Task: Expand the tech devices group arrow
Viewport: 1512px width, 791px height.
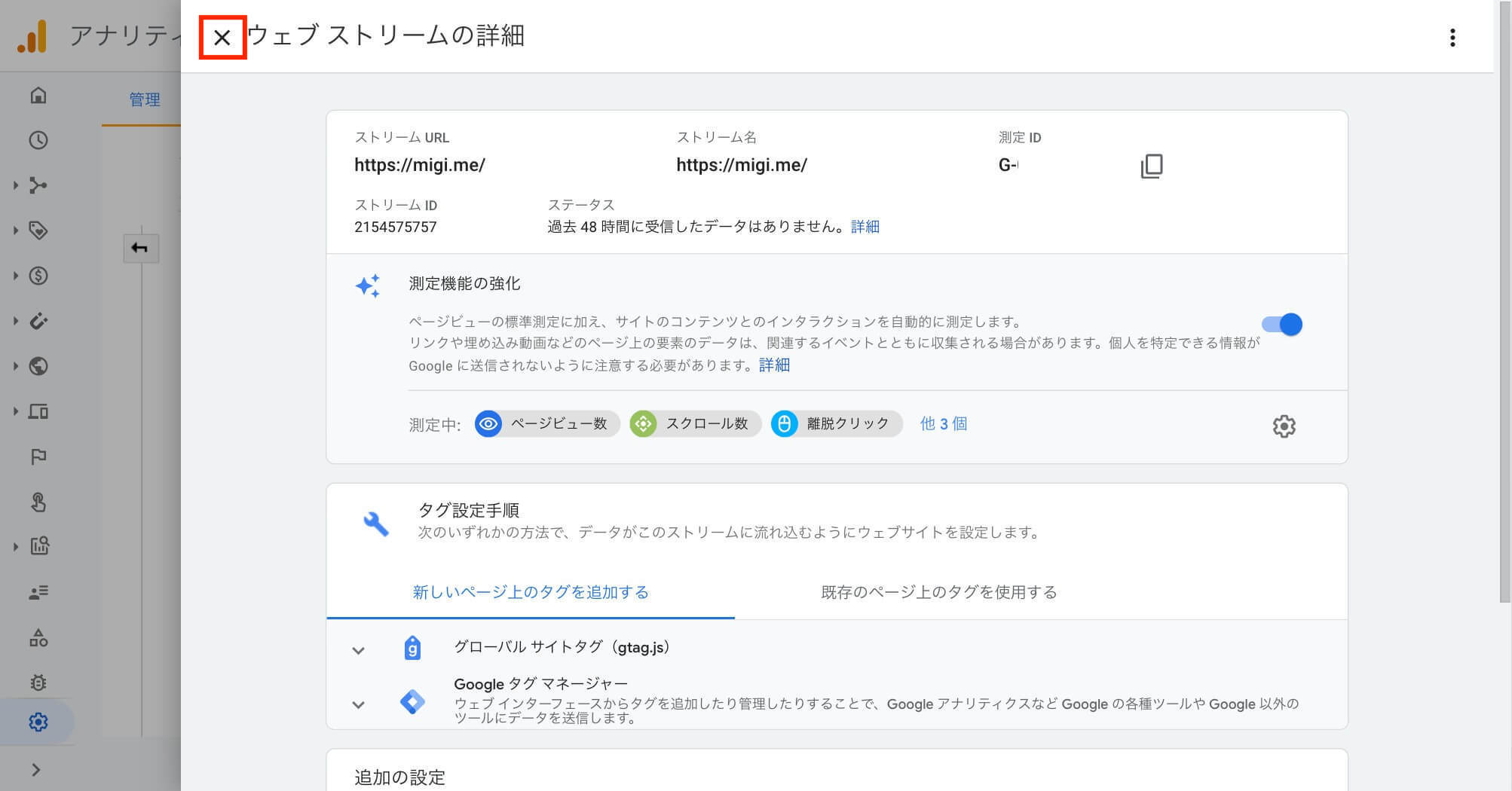Action: [15, 411]
